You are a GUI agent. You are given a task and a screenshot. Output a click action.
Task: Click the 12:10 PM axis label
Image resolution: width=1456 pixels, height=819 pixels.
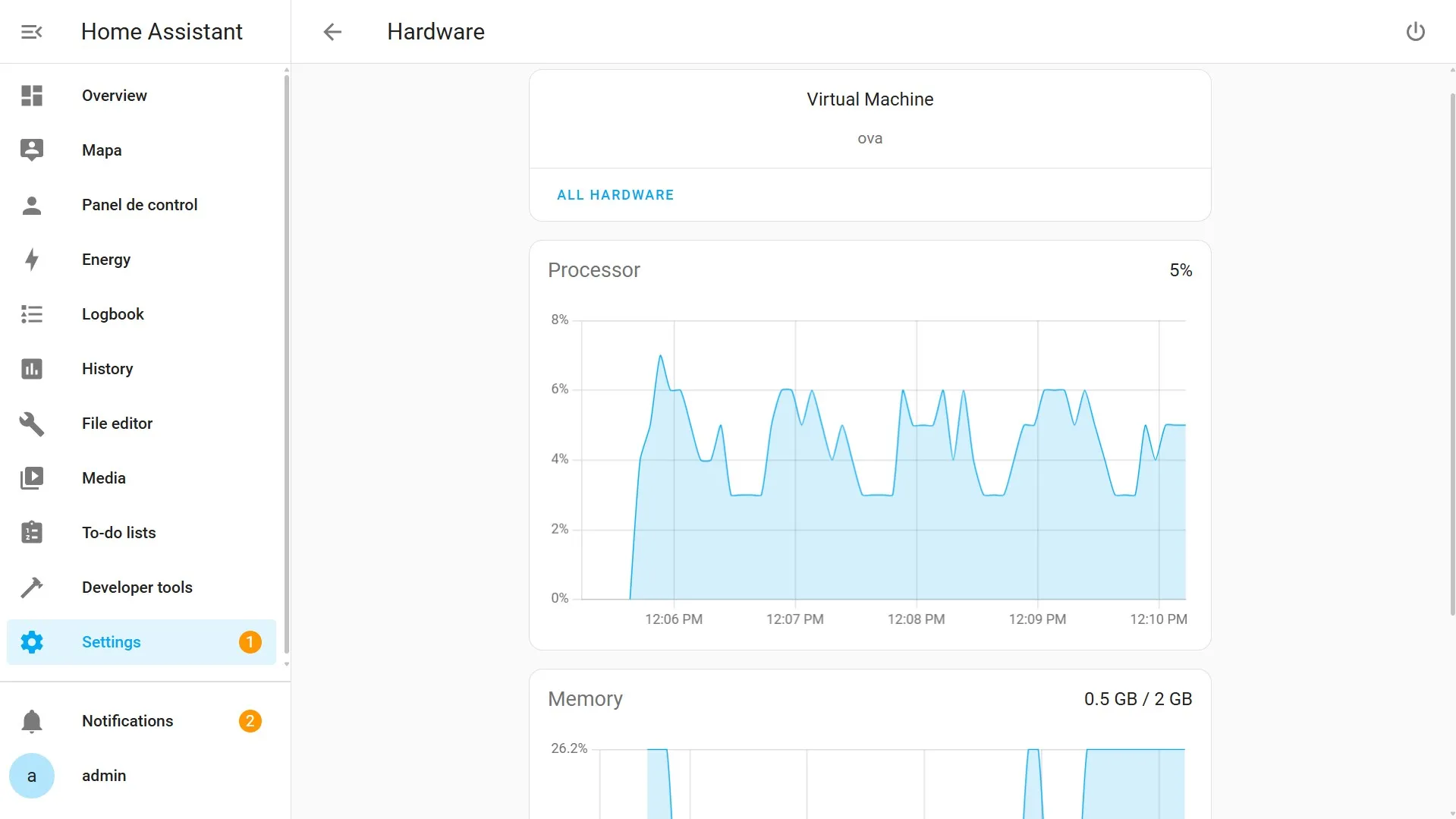1159,619
